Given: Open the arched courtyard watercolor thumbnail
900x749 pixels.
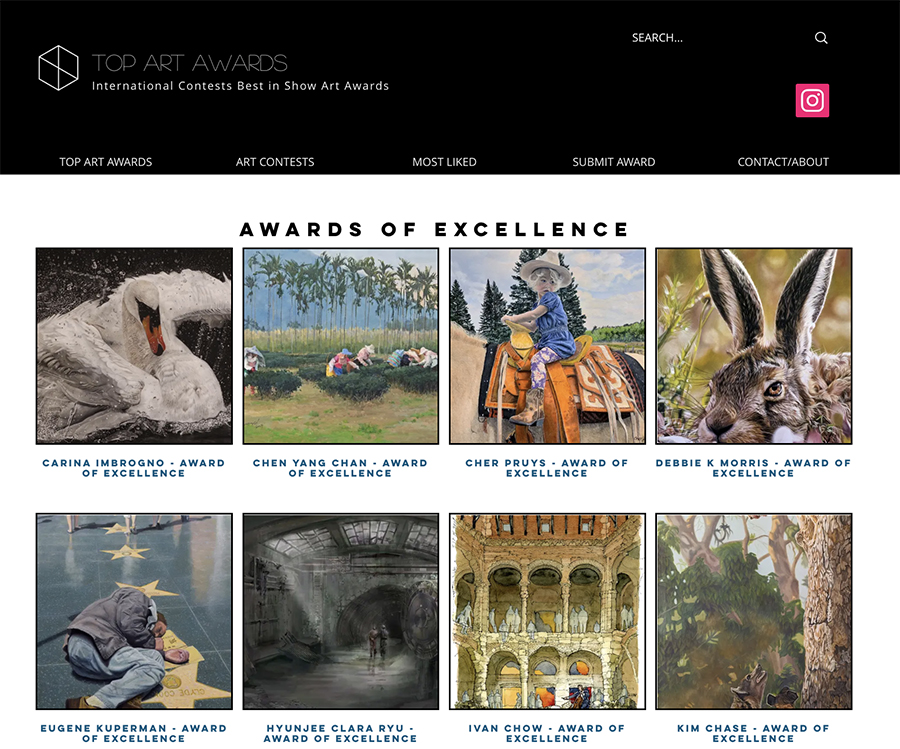Looking at the screenshot, I should click(x=548, y=612).
